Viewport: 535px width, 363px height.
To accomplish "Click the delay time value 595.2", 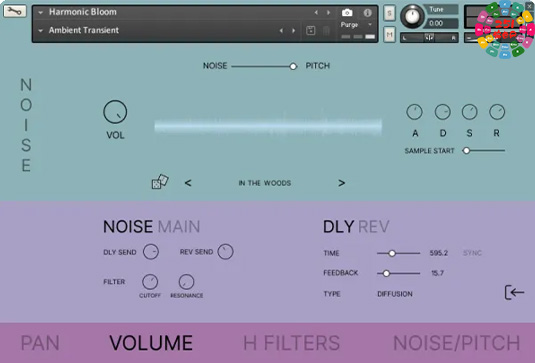I will pyautogui.click(x=439, y=253).
